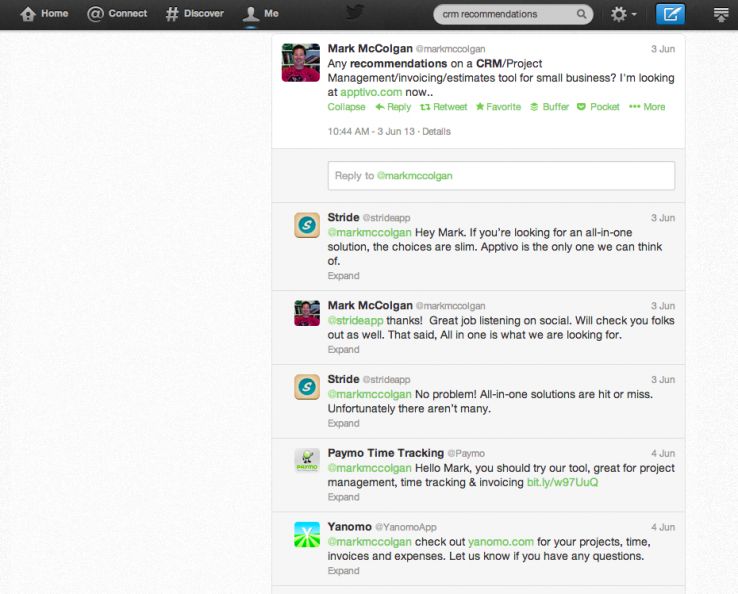Click the Paymo Time Tracking avatar
738x594 pixels.
[x=307, y=461]
